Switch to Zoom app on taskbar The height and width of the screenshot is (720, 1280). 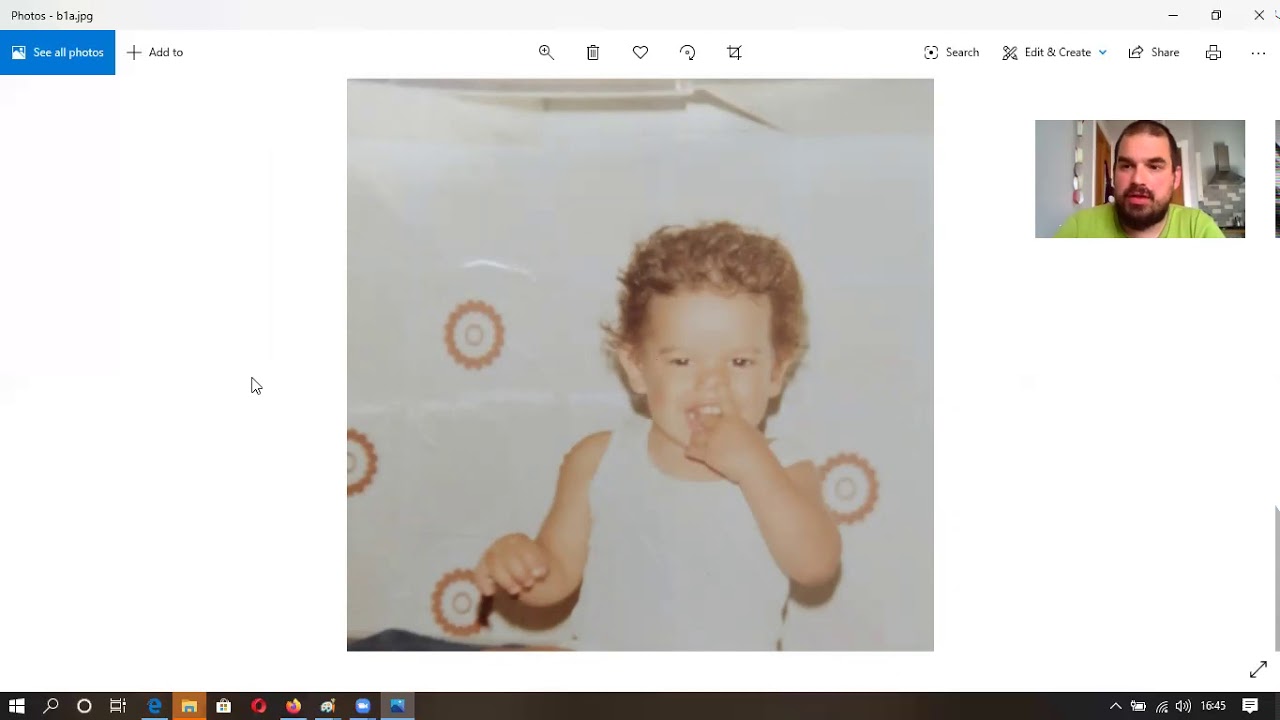tap(362, 706)
